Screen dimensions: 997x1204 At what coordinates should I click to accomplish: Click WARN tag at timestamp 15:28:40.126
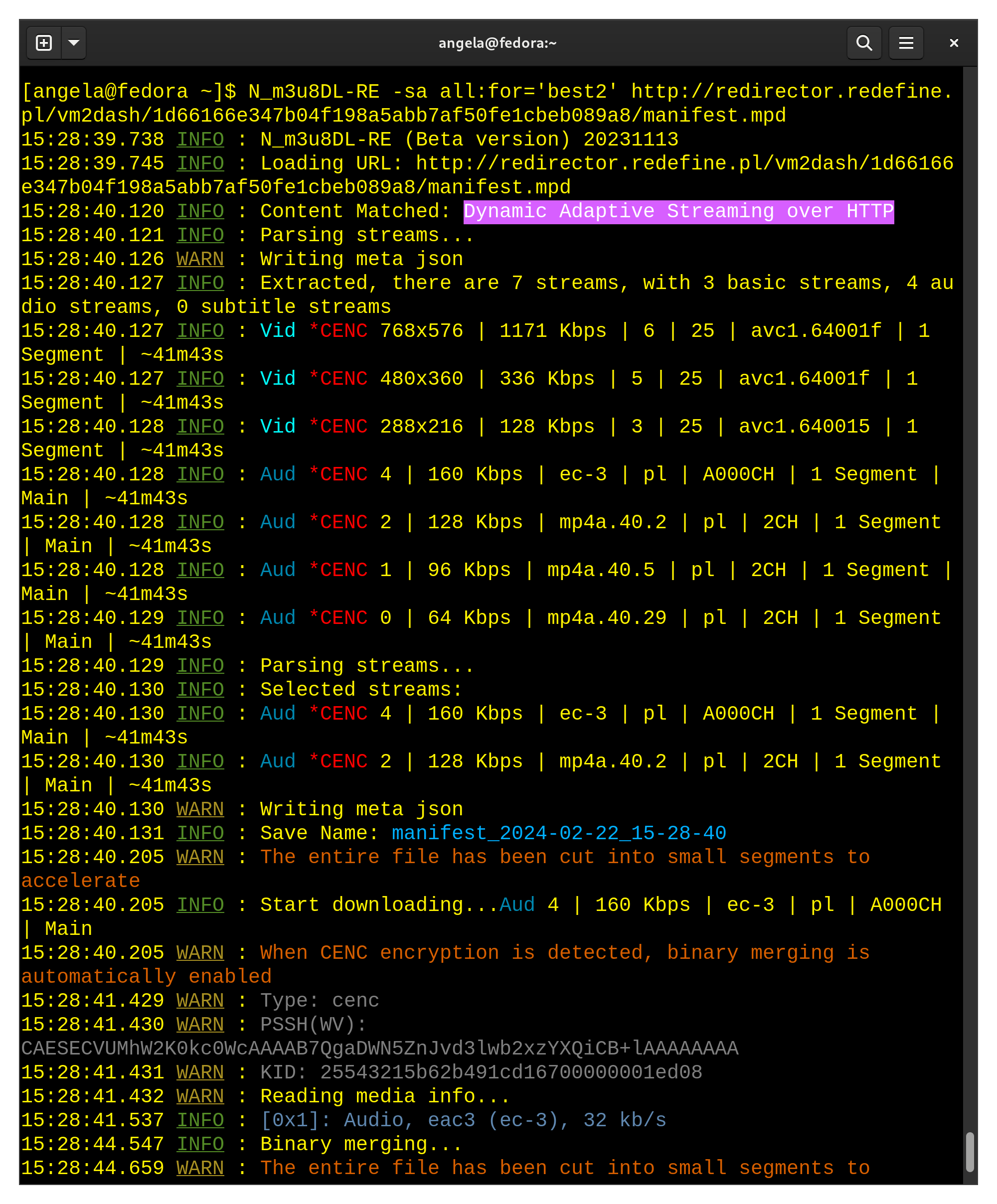200,259
